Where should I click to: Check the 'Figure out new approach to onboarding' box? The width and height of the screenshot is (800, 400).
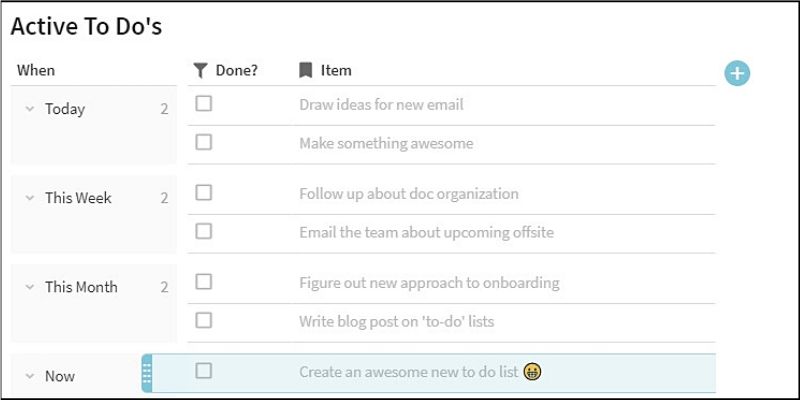[204, 281]
